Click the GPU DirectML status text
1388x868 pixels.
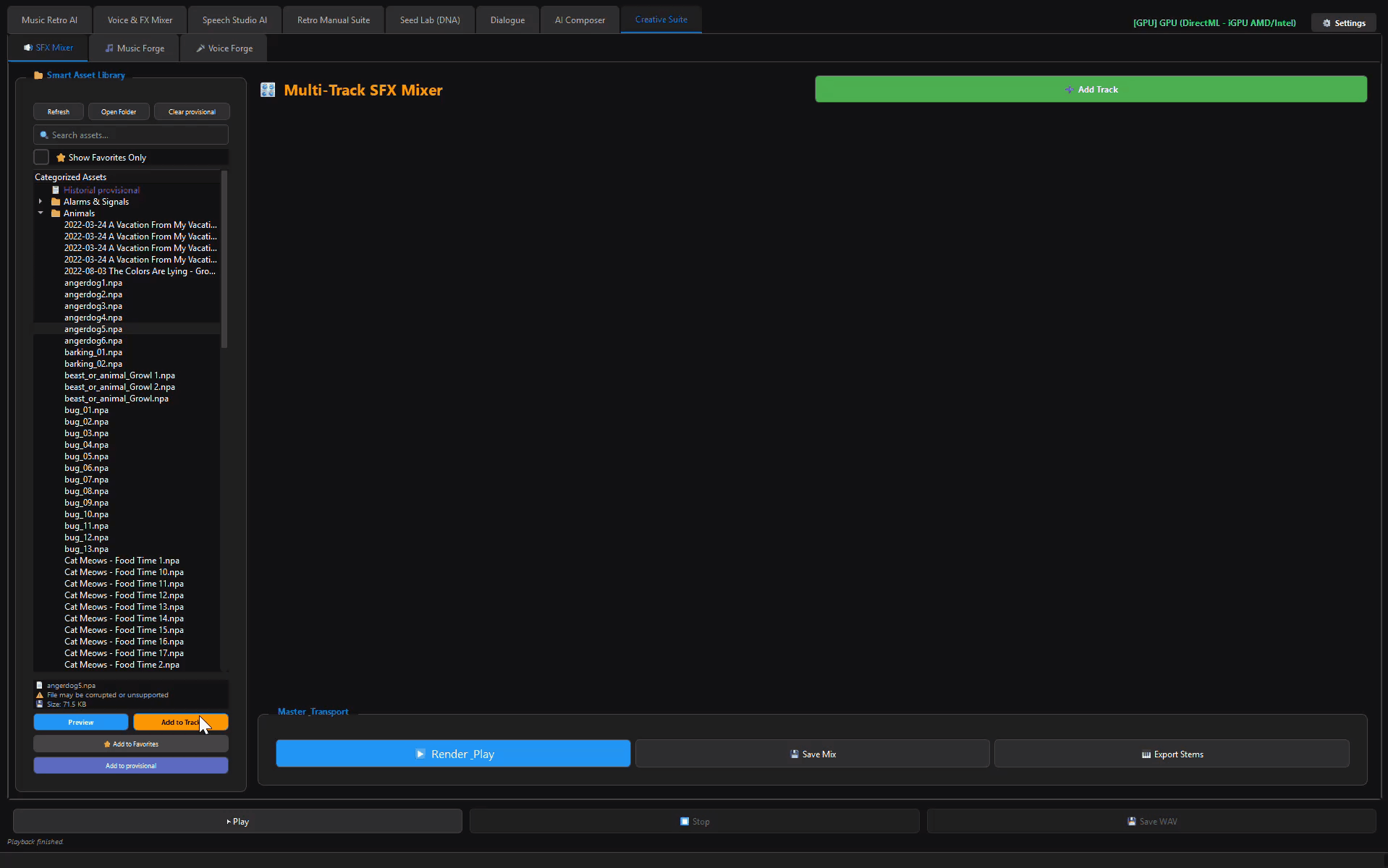click(1214, 23)
